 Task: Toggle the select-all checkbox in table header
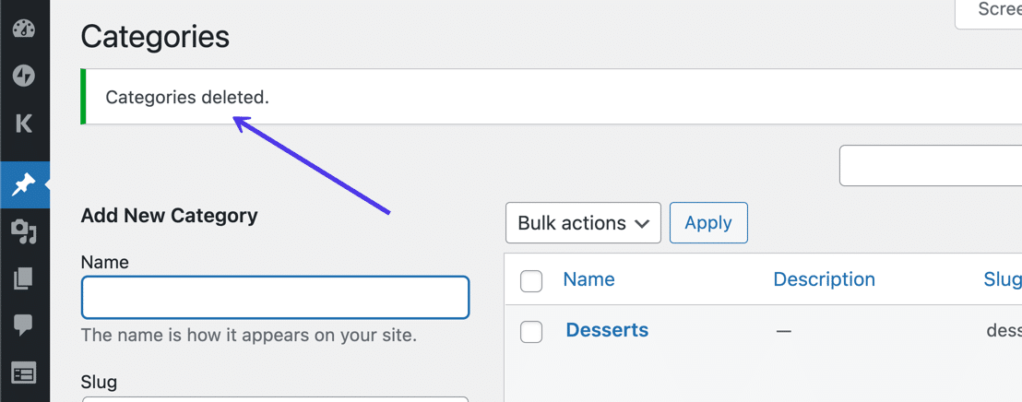[532, 281]
